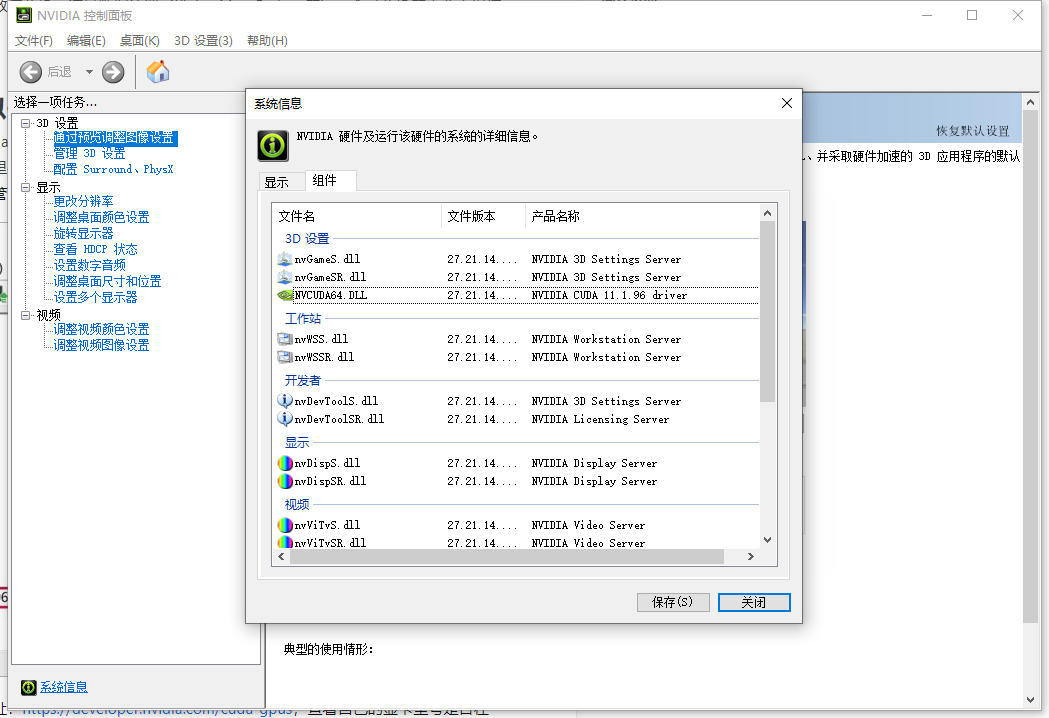The width and height of the screenshot is (1049, 718).
Task: Select the nvDispSR.dll color icon
Action: point(284,481)
